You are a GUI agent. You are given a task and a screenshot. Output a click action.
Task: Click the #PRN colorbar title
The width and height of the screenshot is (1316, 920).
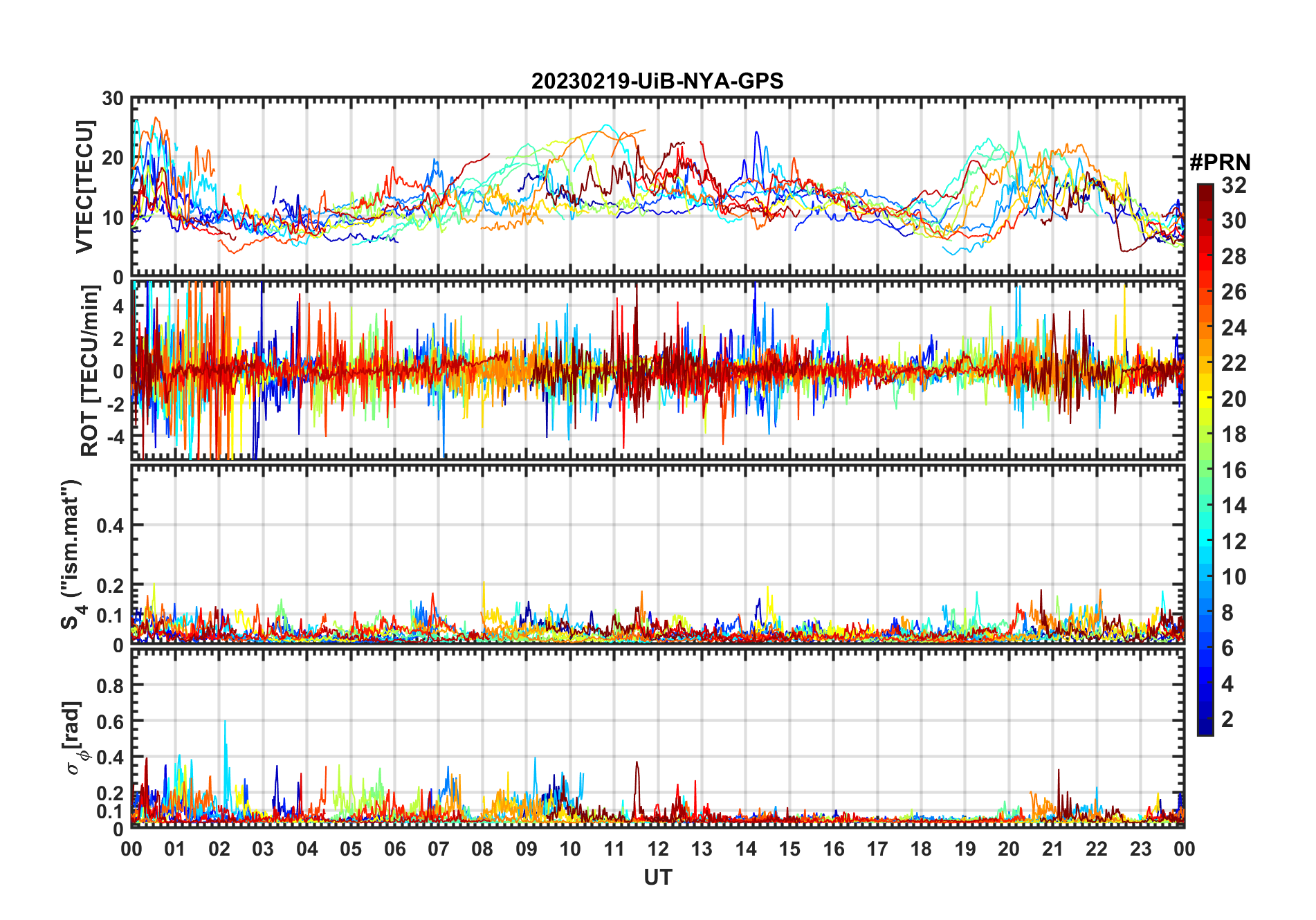[1220, 163]
